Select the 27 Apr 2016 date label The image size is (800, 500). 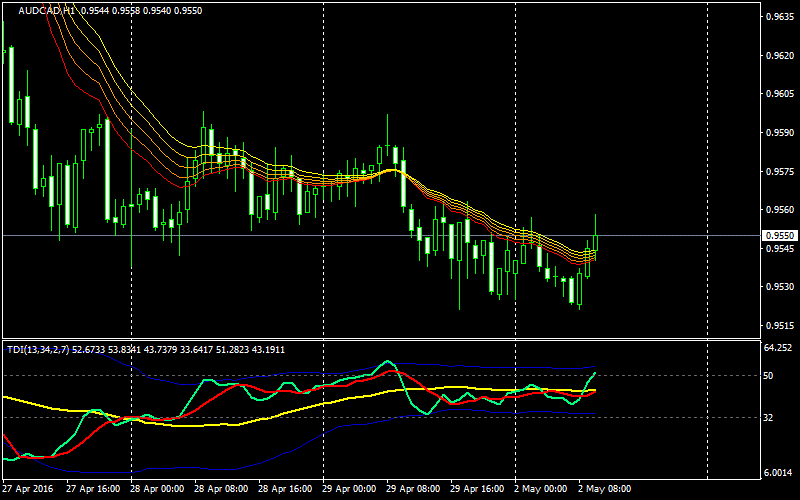29,490
